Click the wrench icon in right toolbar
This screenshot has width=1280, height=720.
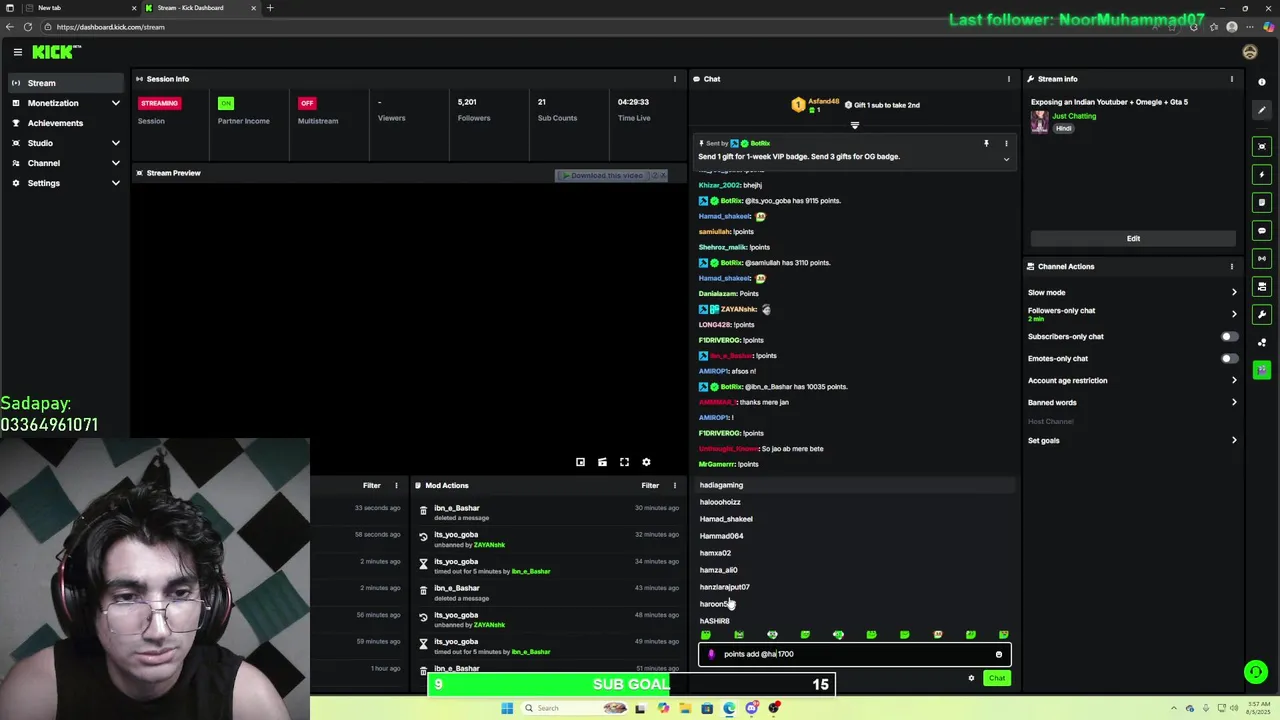(x=1262, y=314)
